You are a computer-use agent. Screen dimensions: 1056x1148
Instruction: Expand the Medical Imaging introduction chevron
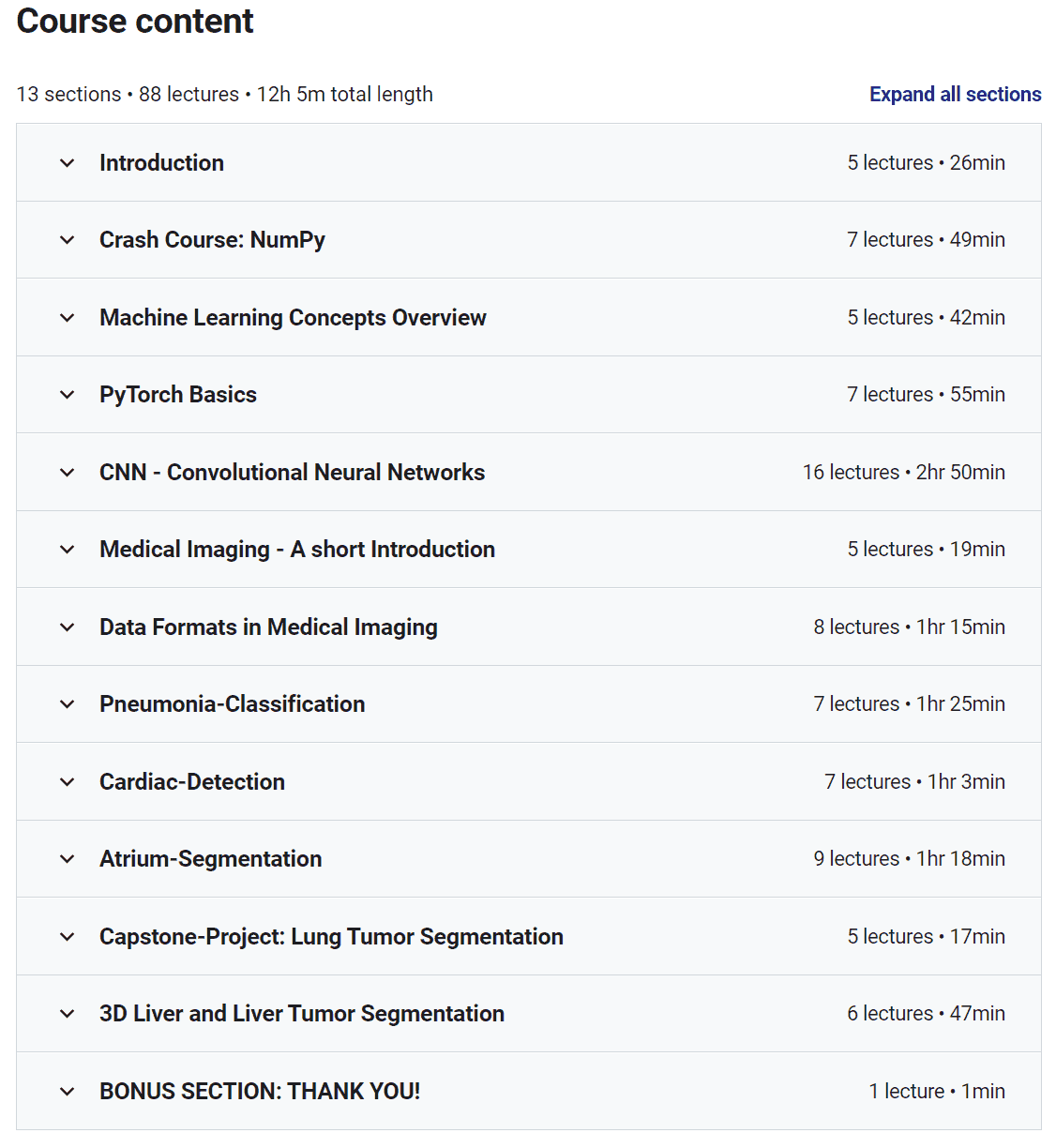[68, 550]
